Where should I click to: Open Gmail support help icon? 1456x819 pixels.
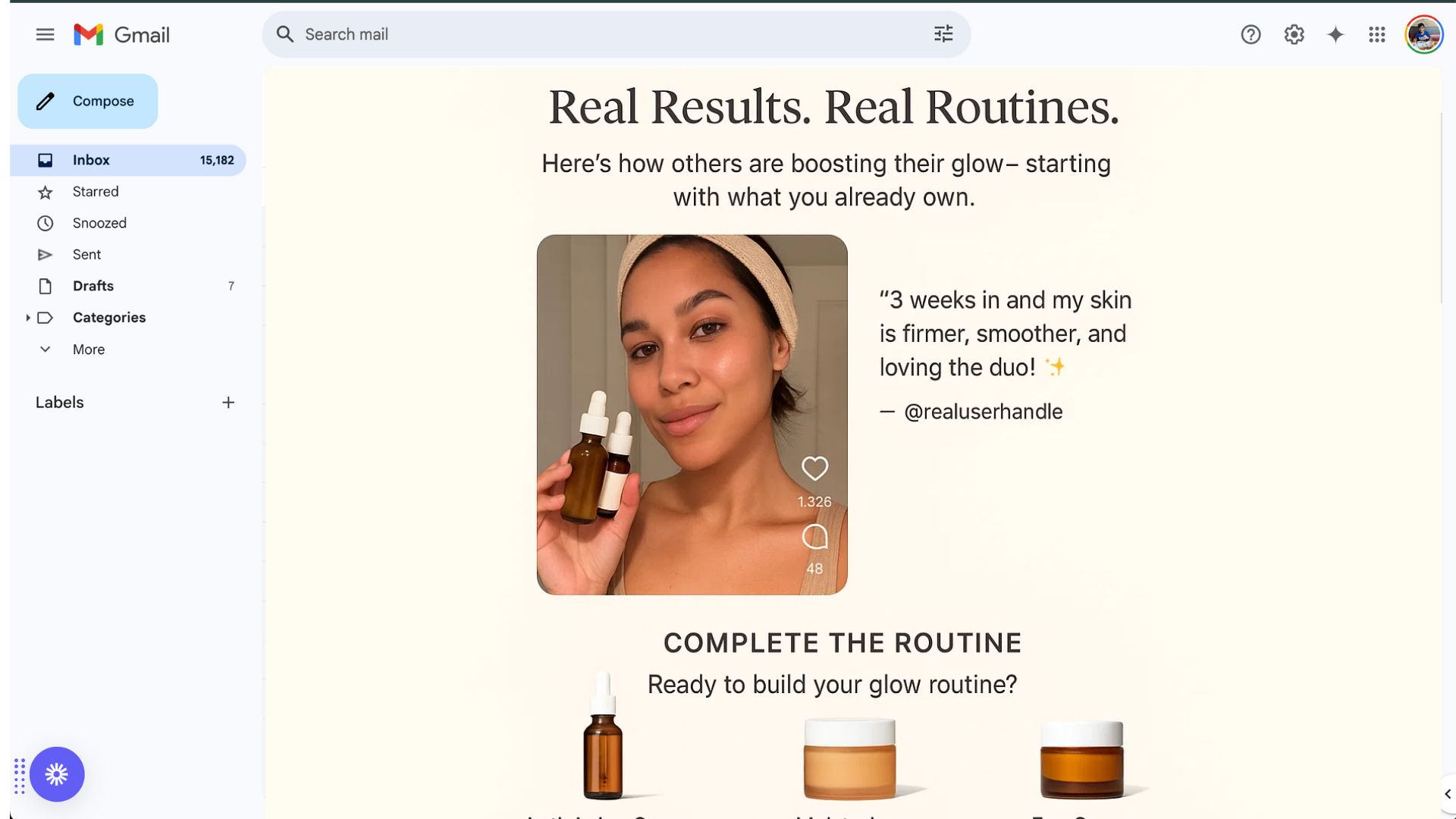(x=1250, y=35)
